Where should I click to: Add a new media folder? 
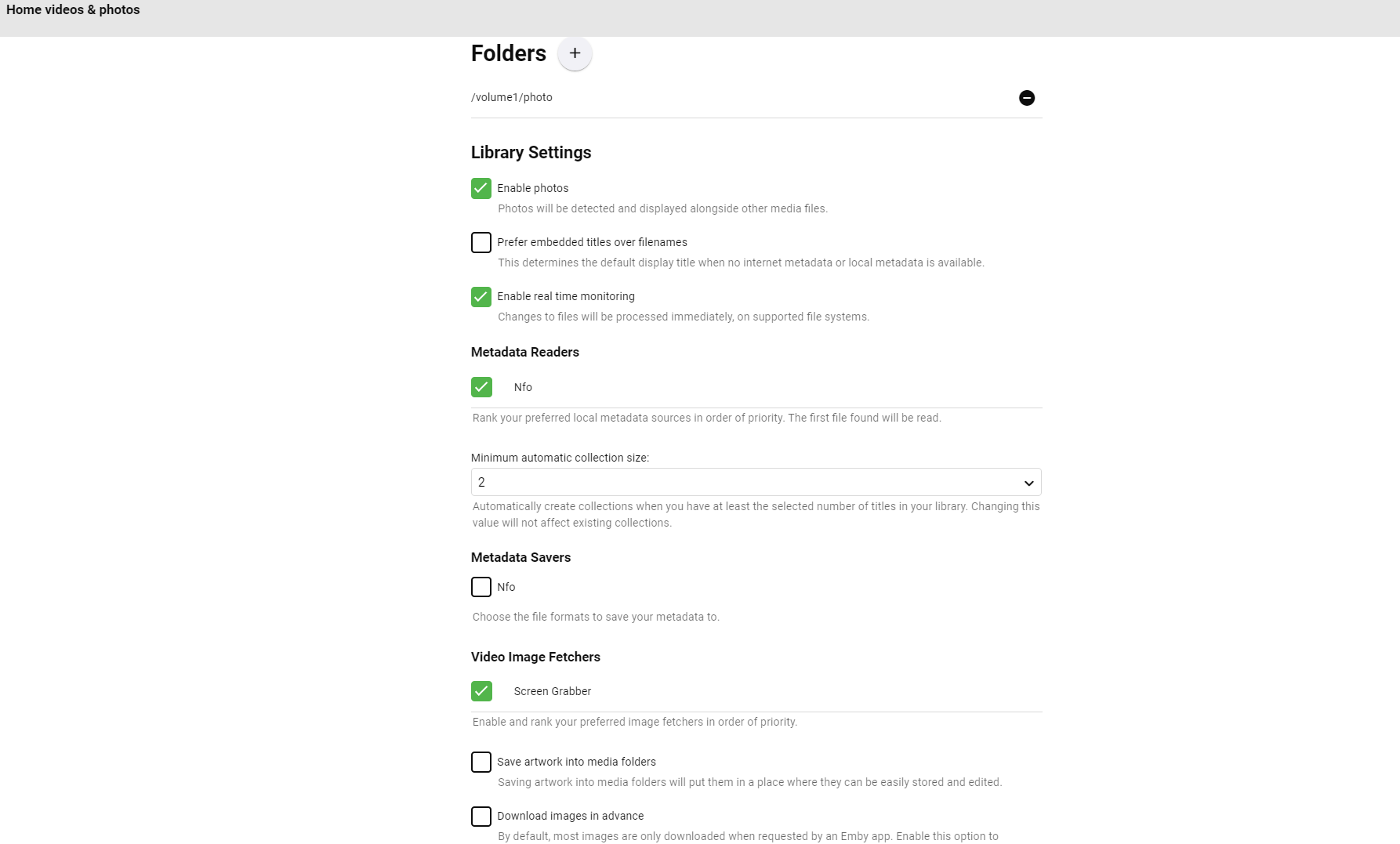[x=575, y=53]
